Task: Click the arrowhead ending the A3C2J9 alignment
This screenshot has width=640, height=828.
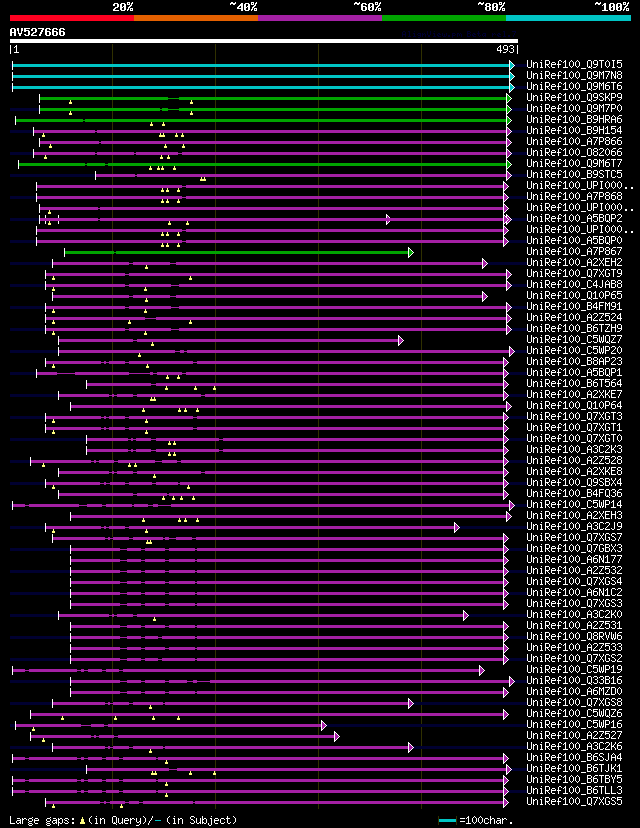Action: coord(457,528)
